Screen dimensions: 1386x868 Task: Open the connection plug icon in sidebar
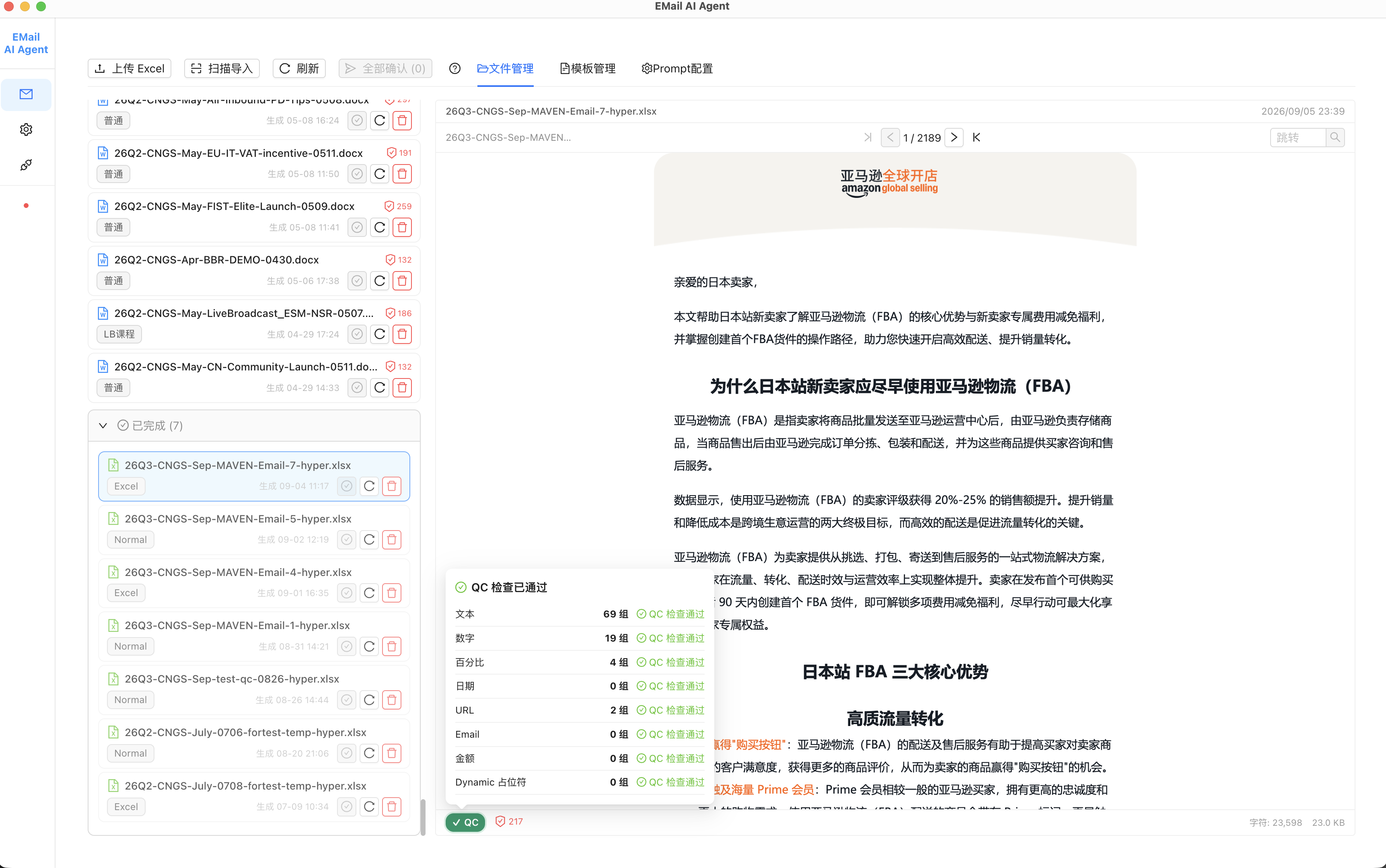pos(26,165)
